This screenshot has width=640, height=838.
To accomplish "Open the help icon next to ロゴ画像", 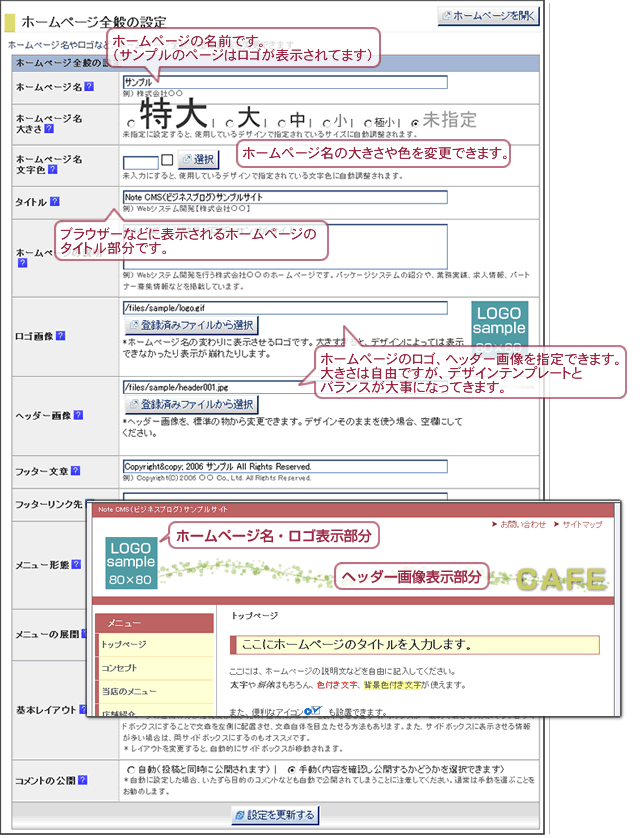I will click(x=60, y=335).
